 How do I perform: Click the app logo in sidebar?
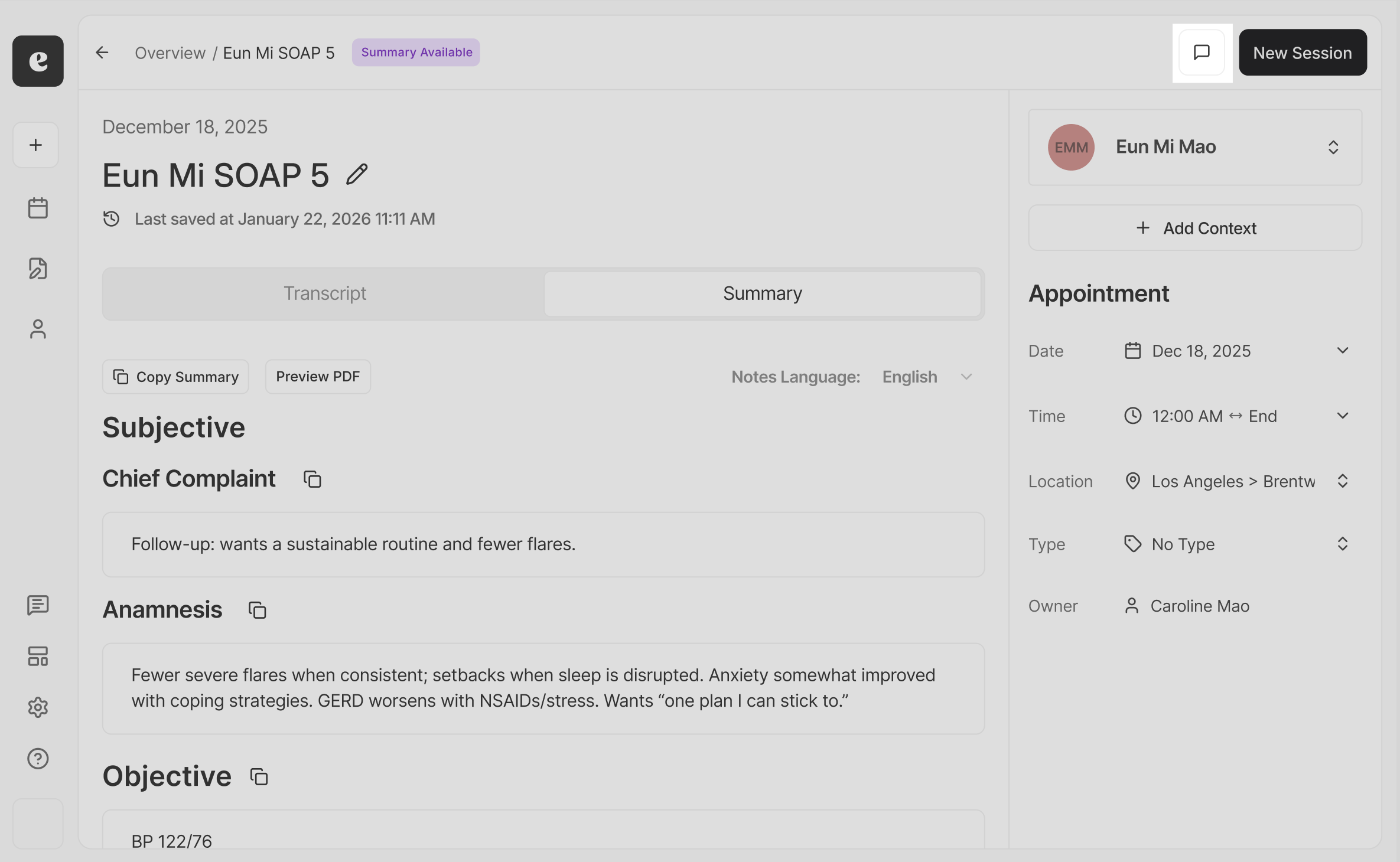click(38, 61)
